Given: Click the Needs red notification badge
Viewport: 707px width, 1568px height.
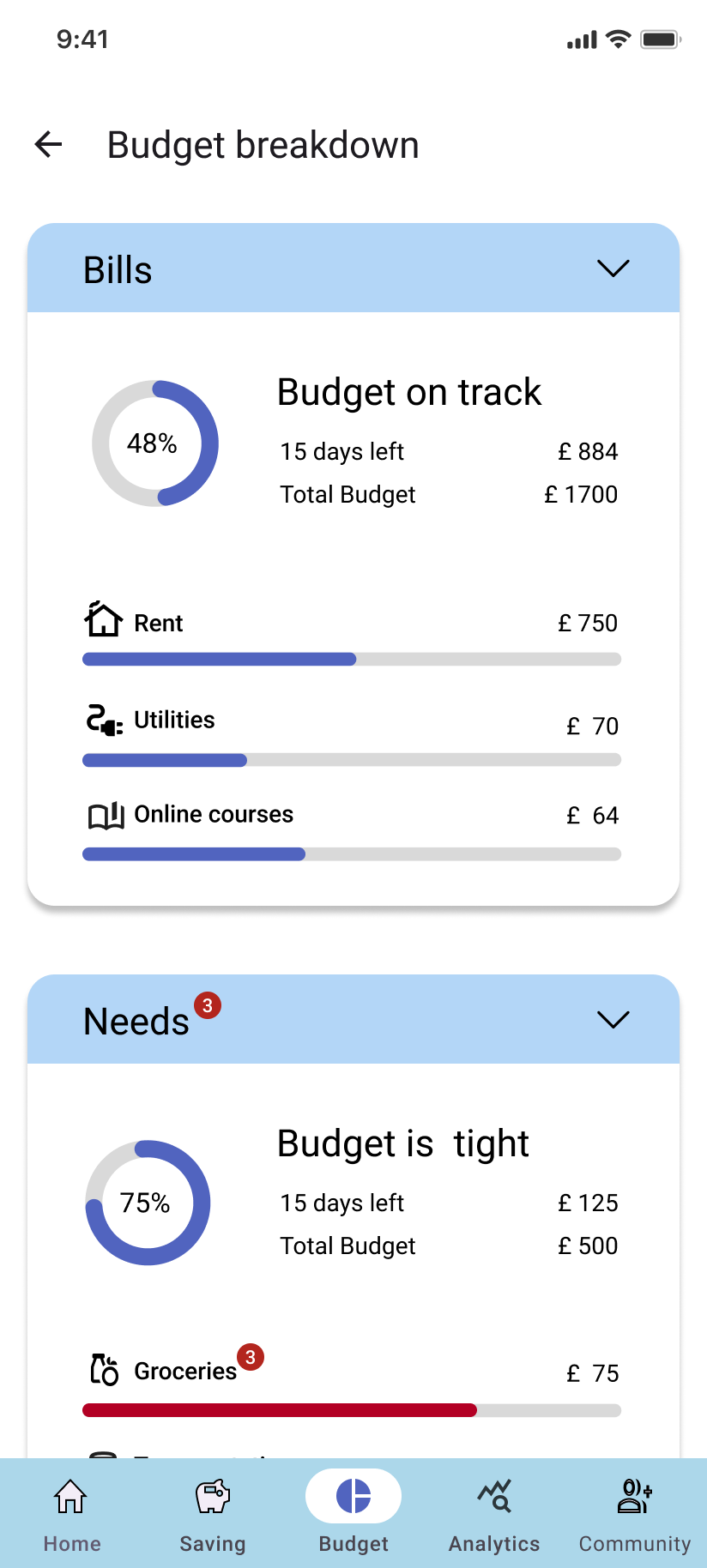Looking at the screenshot, I should pos(208,1005).
